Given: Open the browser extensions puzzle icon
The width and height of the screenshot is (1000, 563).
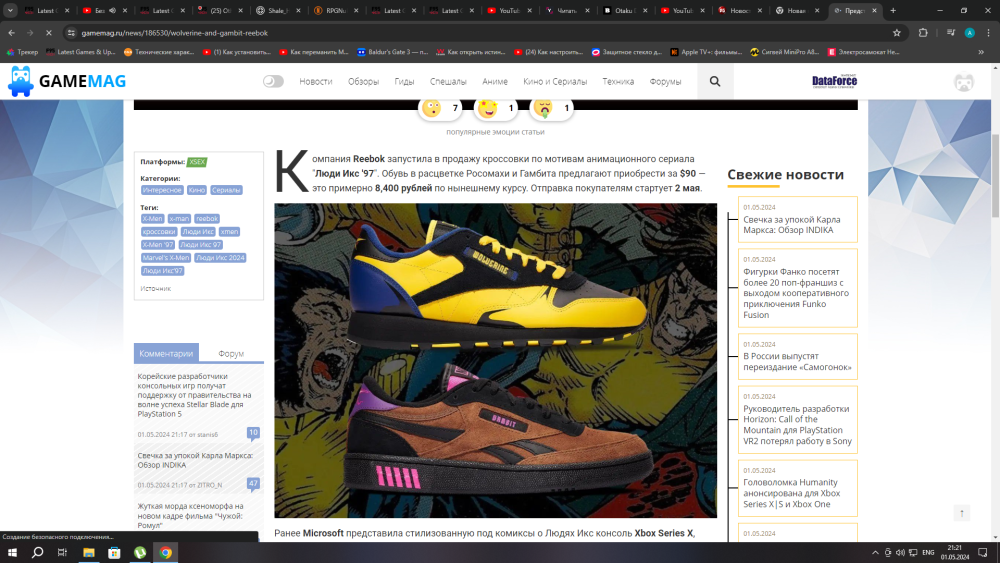Looking at the screenshot, I should (923, 32).
